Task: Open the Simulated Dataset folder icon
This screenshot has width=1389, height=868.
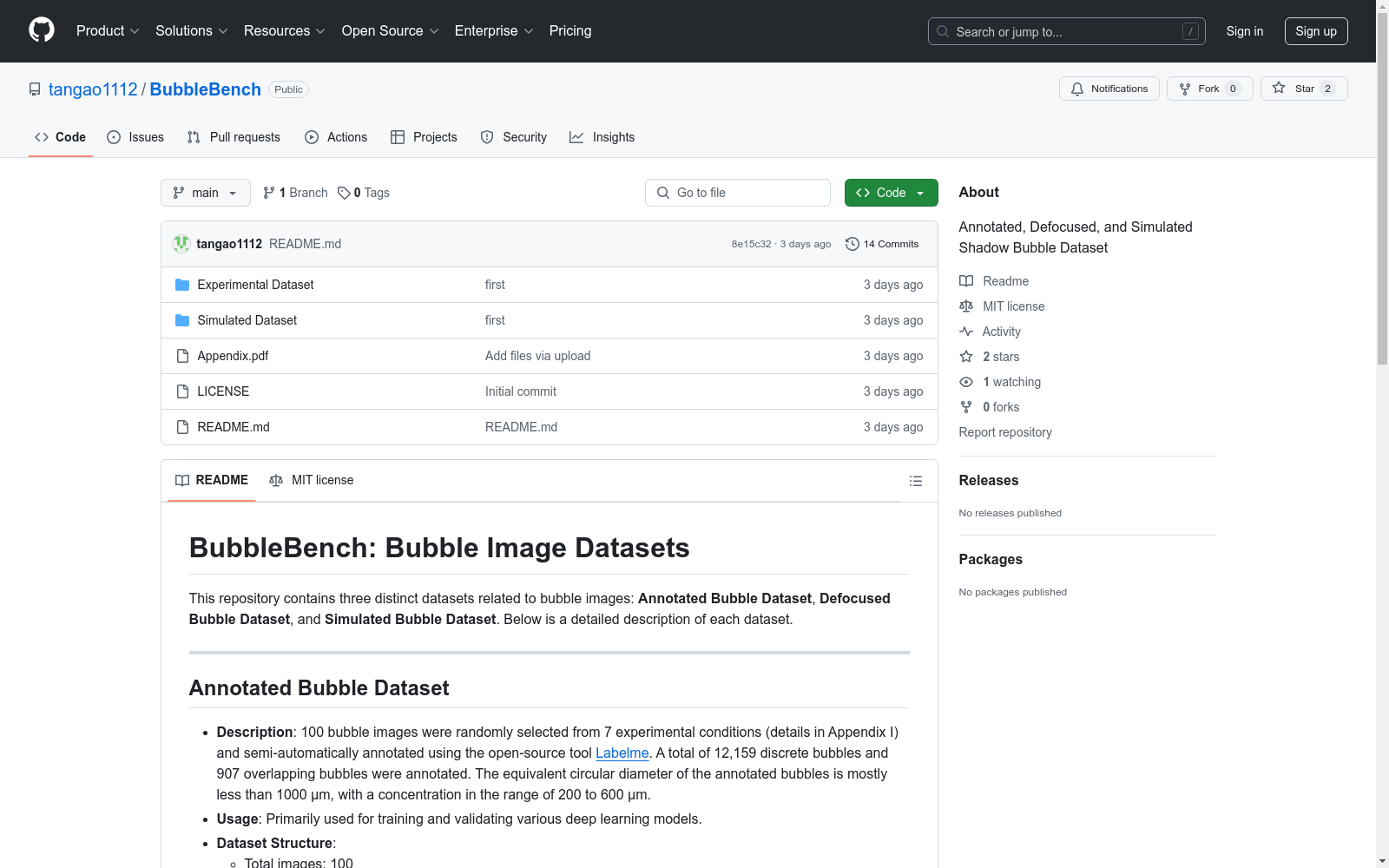Action: [182, 320]
